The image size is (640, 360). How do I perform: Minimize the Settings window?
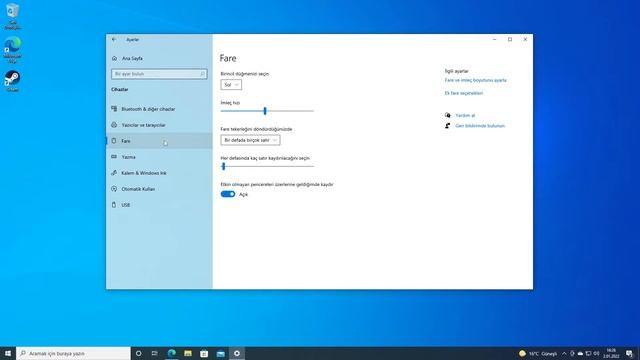tap(495, 40)
